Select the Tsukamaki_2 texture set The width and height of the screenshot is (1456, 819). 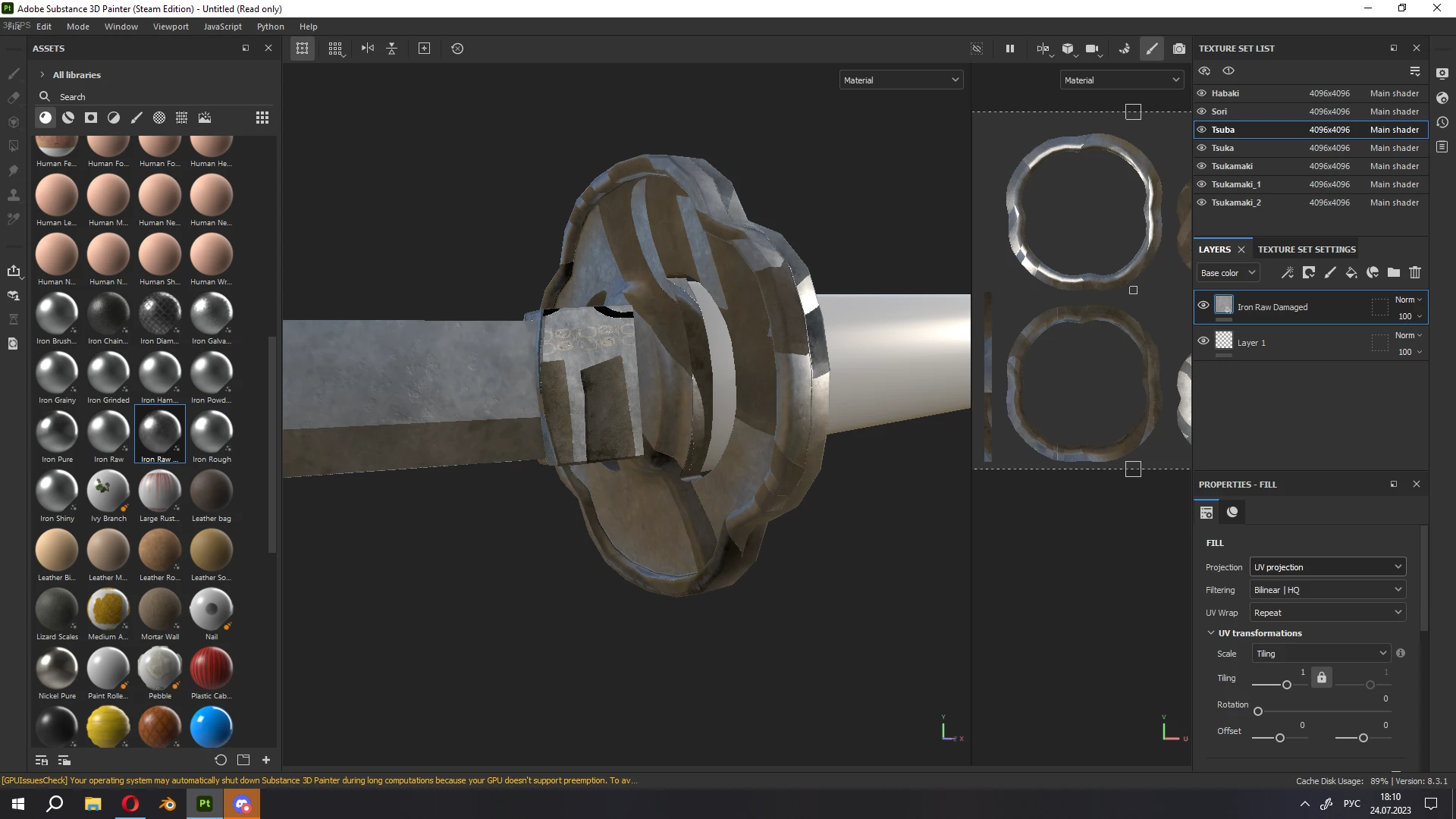pyautogui.click(x=1235, y=202)
